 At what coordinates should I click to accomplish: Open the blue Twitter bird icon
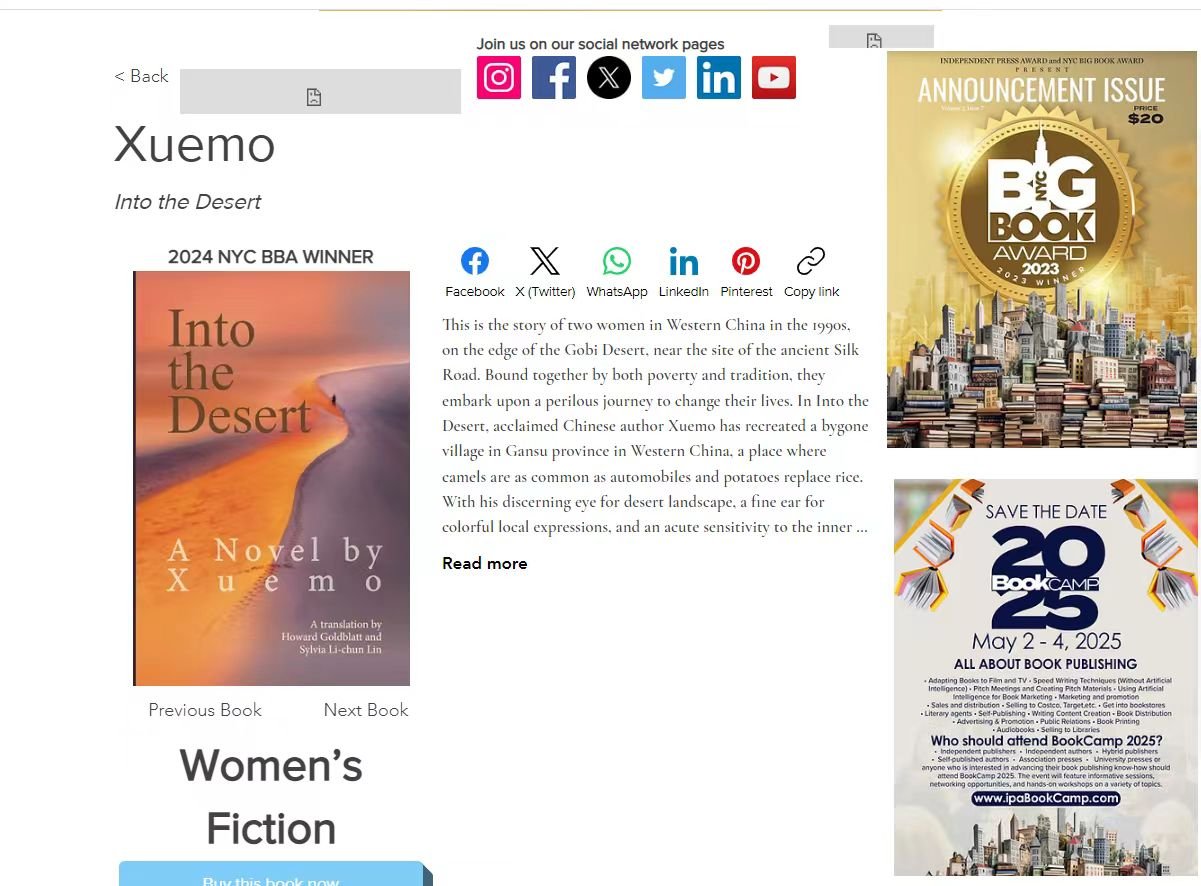pyautogui.click(x=663, y=77)
